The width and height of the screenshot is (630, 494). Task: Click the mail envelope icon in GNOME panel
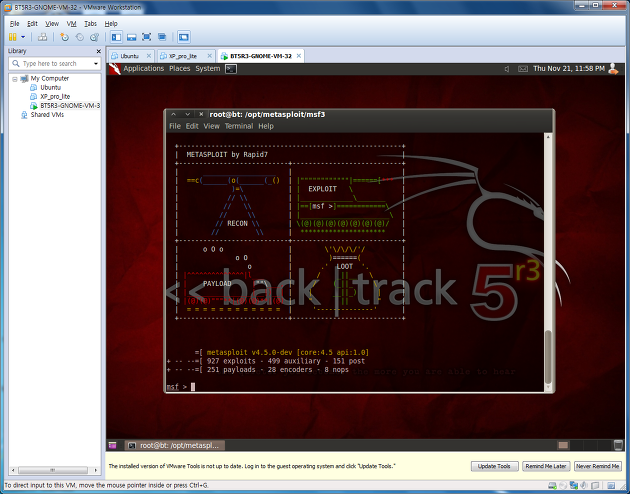523,69
